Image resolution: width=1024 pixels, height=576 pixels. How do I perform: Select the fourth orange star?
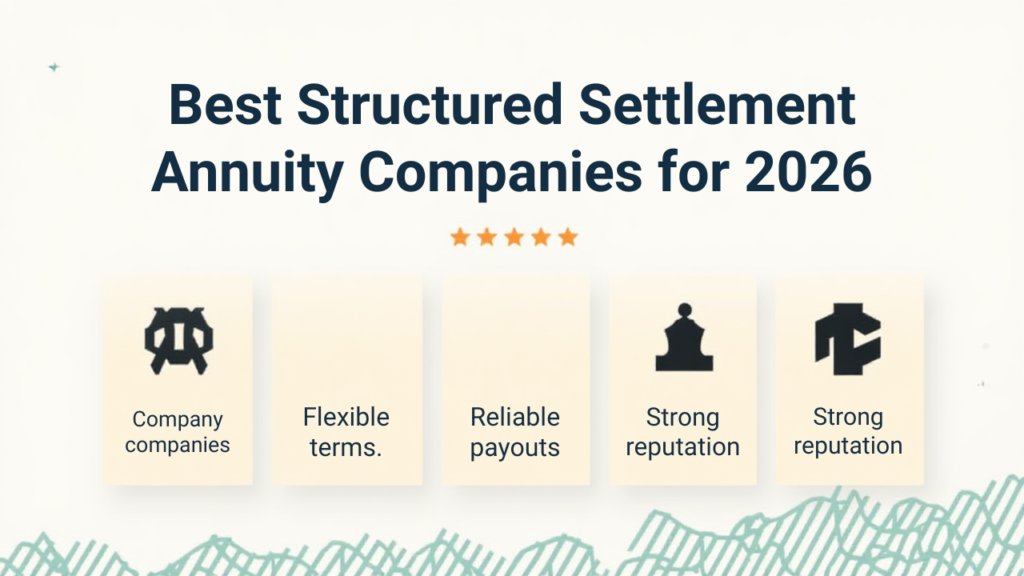541,237
